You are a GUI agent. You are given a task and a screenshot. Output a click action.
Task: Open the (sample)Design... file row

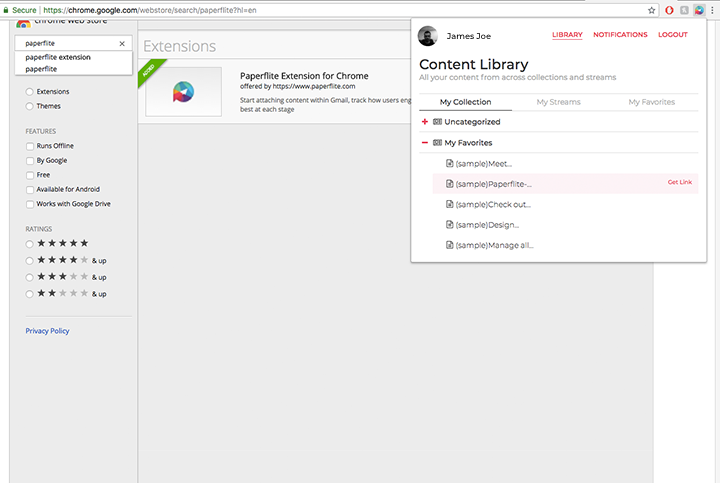pyautogui.click(x=565, y=225)
